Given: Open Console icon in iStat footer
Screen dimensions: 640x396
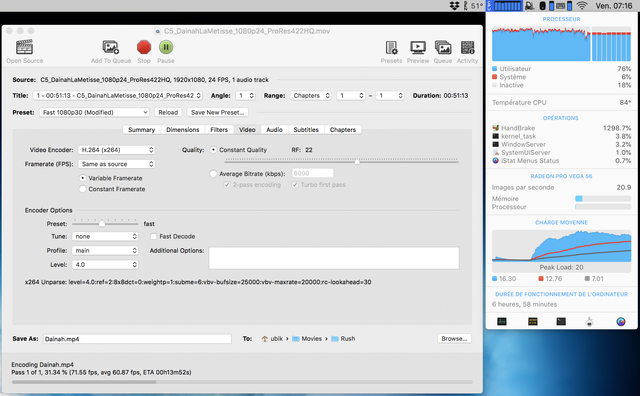Looking at the screenshot, I should (533, 321).
